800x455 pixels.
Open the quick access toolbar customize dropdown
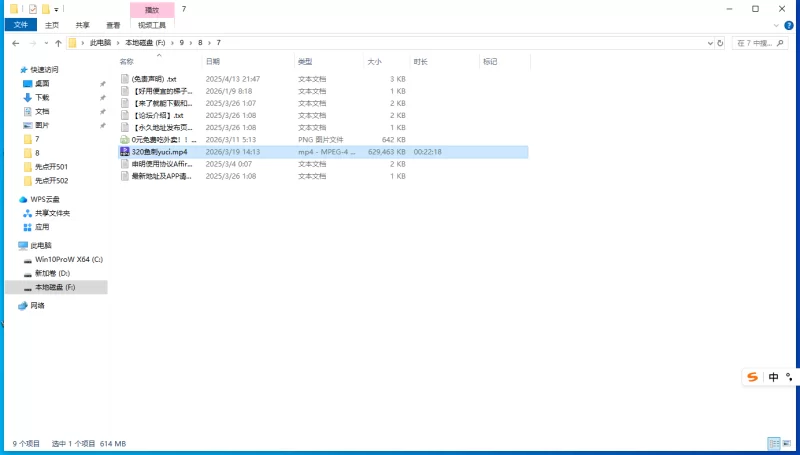click(x=56, y=8)
